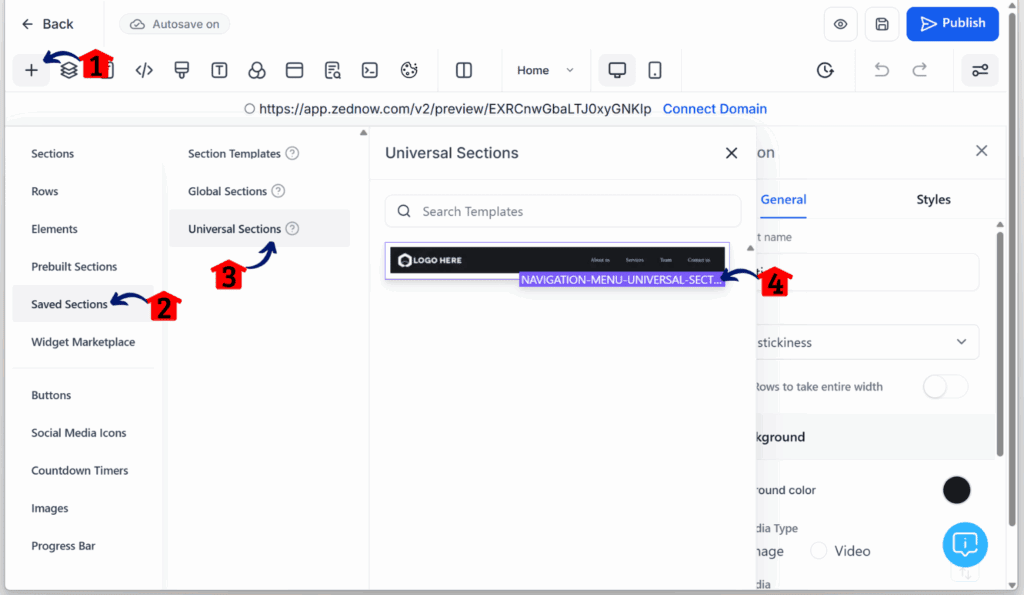1024x595 pixels.
Task: Open the layers stack icon
Action: [x=69, y=71]
